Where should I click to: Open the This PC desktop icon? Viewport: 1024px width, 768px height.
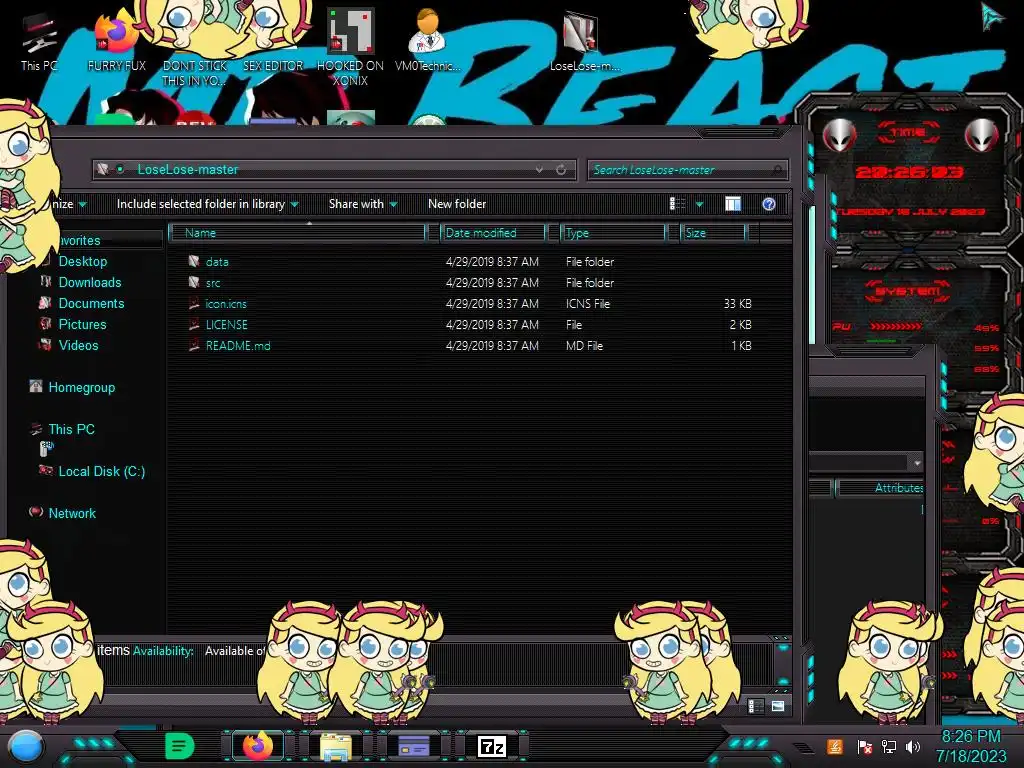(x=39, y=43)
